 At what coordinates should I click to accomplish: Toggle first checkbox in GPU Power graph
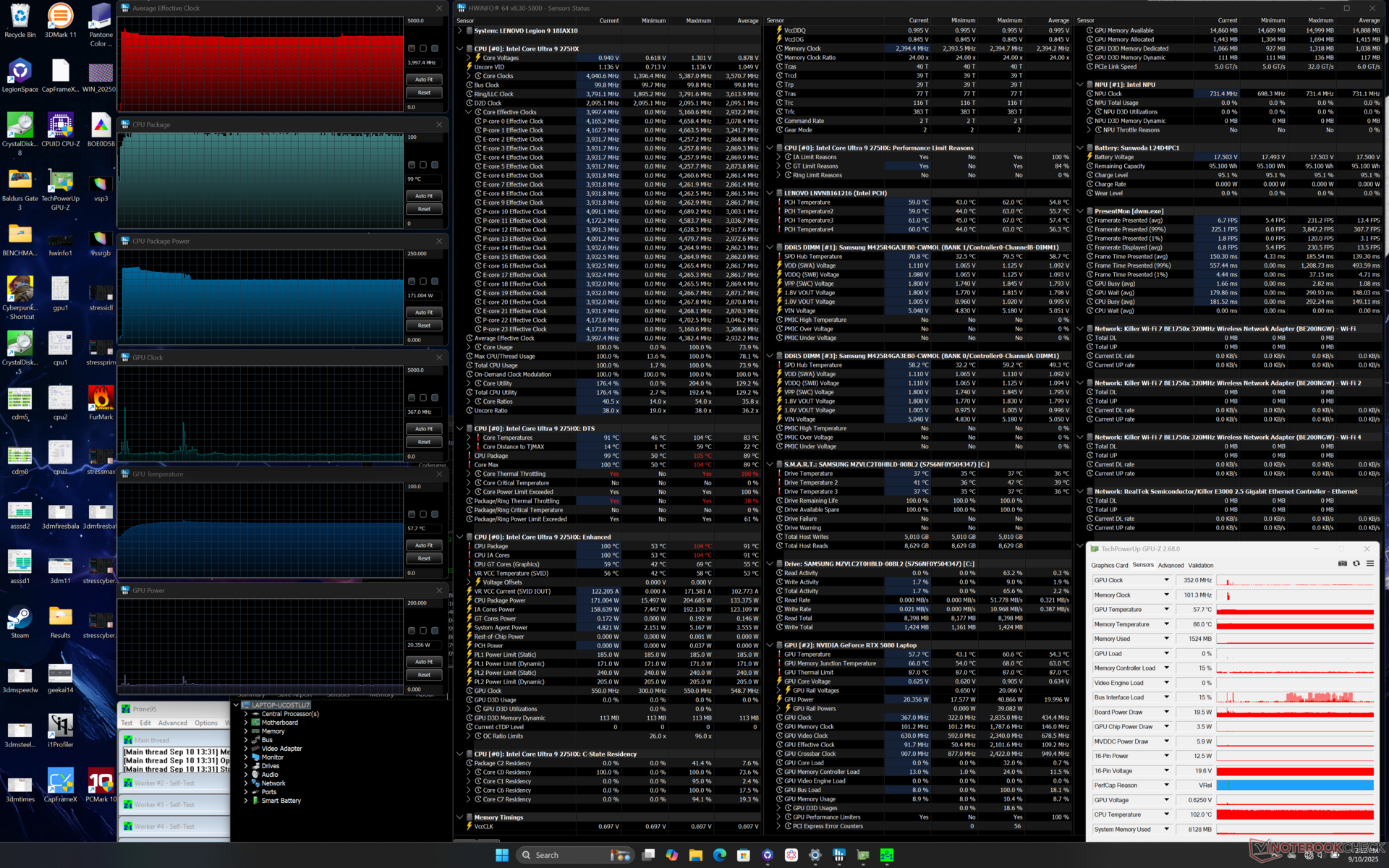[x=412, y=631]
